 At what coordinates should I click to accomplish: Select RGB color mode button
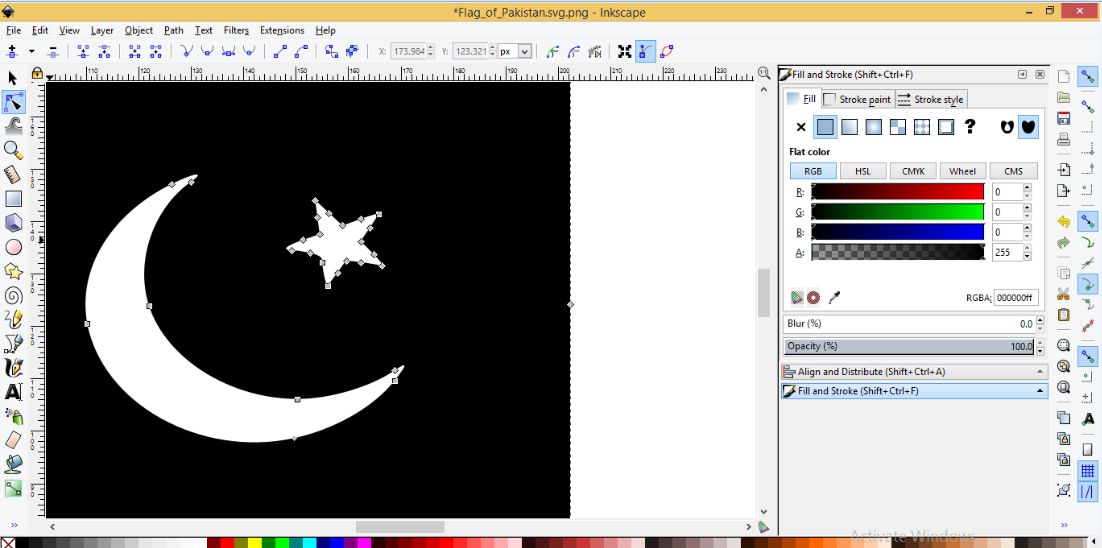coord(813,171)
